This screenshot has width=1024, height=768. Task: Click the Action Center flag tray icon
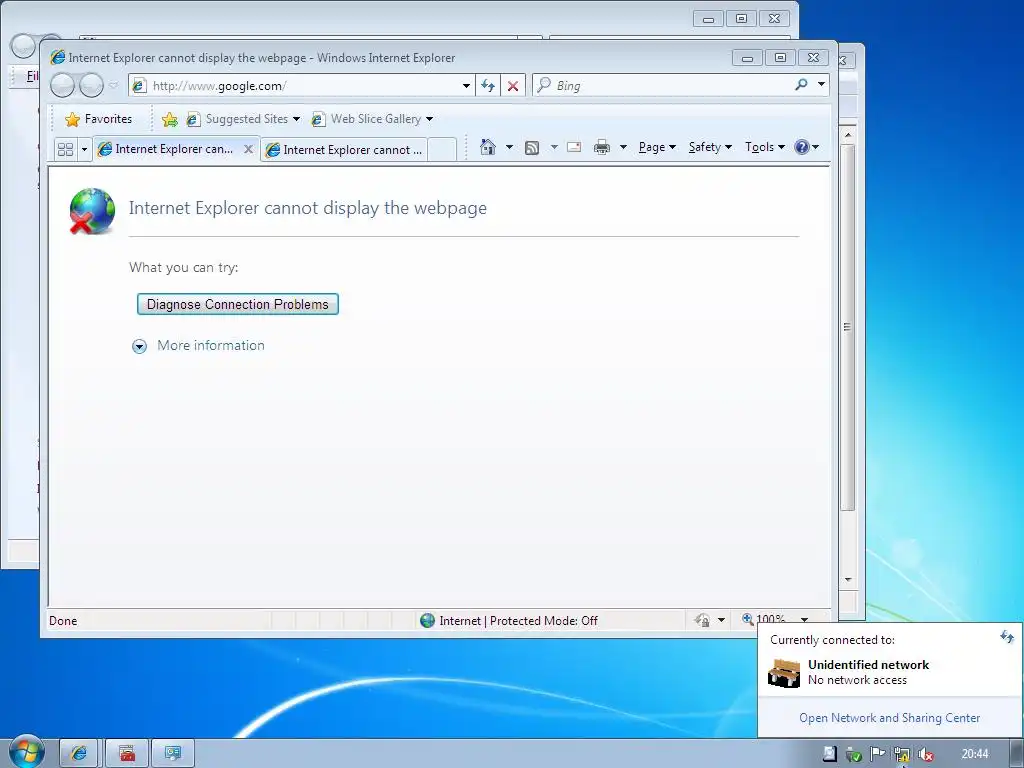(878, 754)
